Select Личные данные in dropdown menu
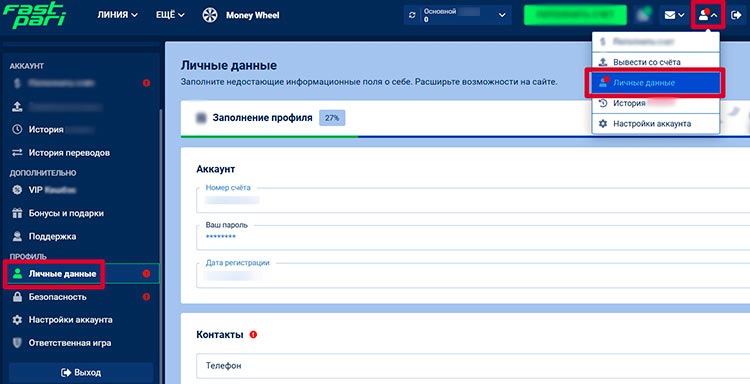750x384 pixels. coord(656,83)
